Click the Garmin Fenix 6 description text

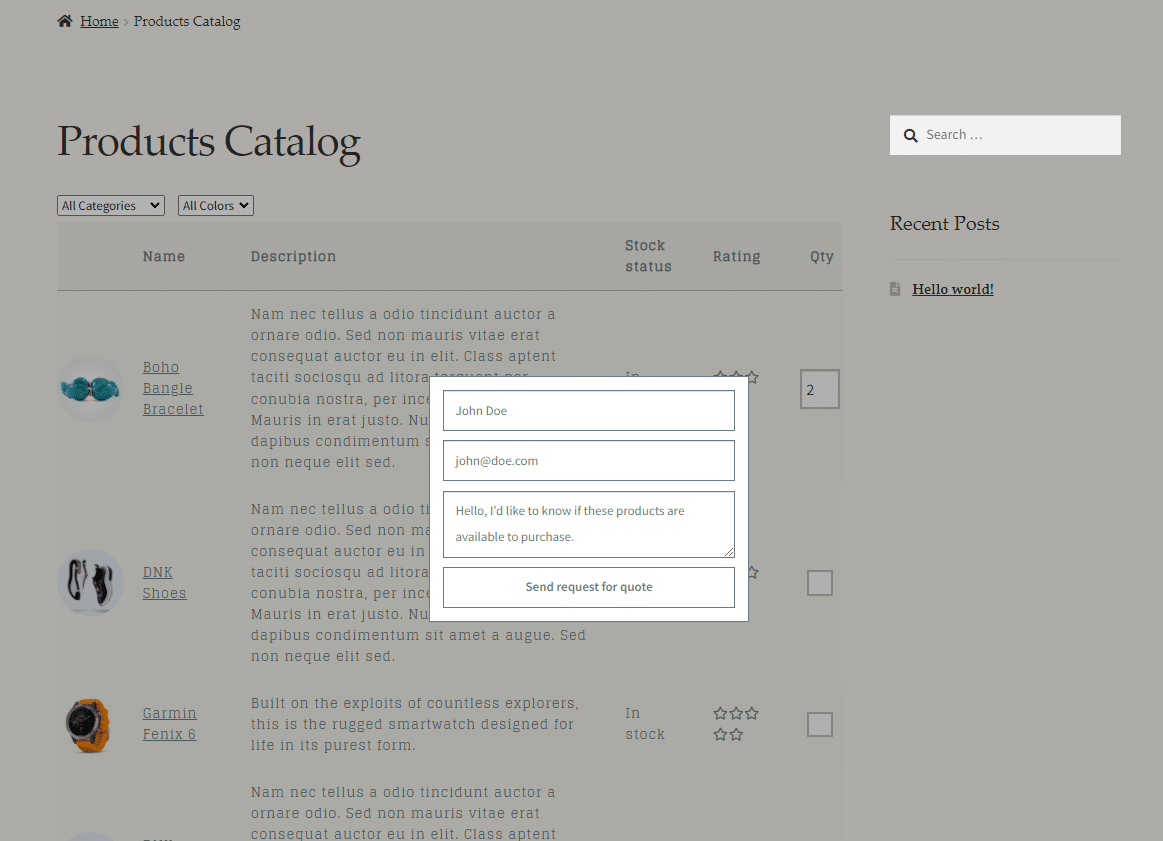(415, 724)
